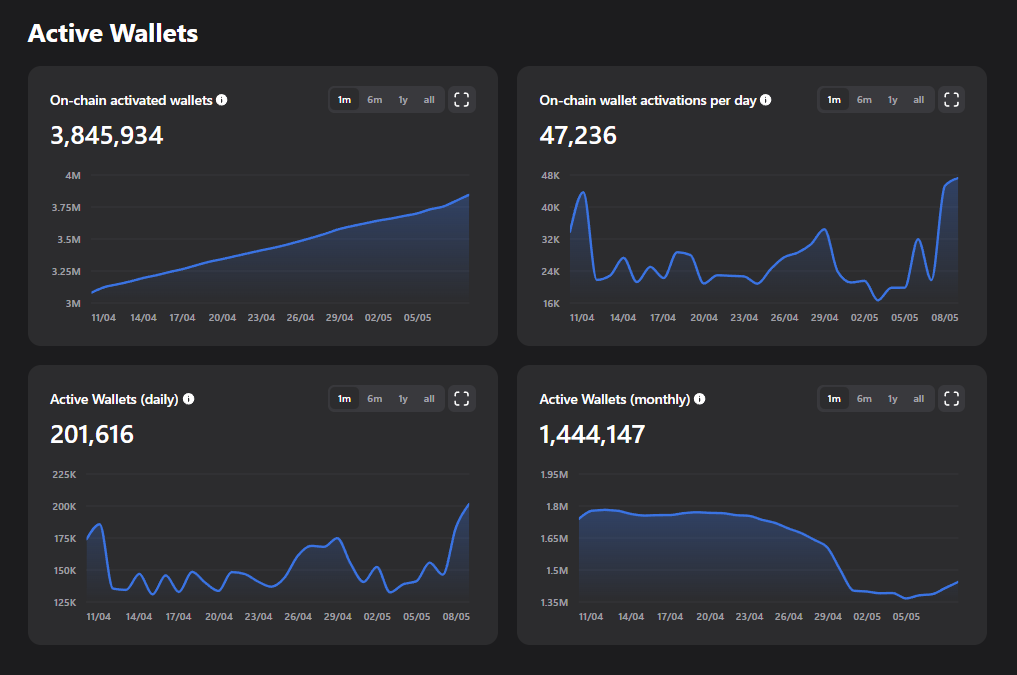Viewport: 1017px width, 675px height.
Task: Click the peak near 29/04 on daily activations chart
Action: click(823, 230)
